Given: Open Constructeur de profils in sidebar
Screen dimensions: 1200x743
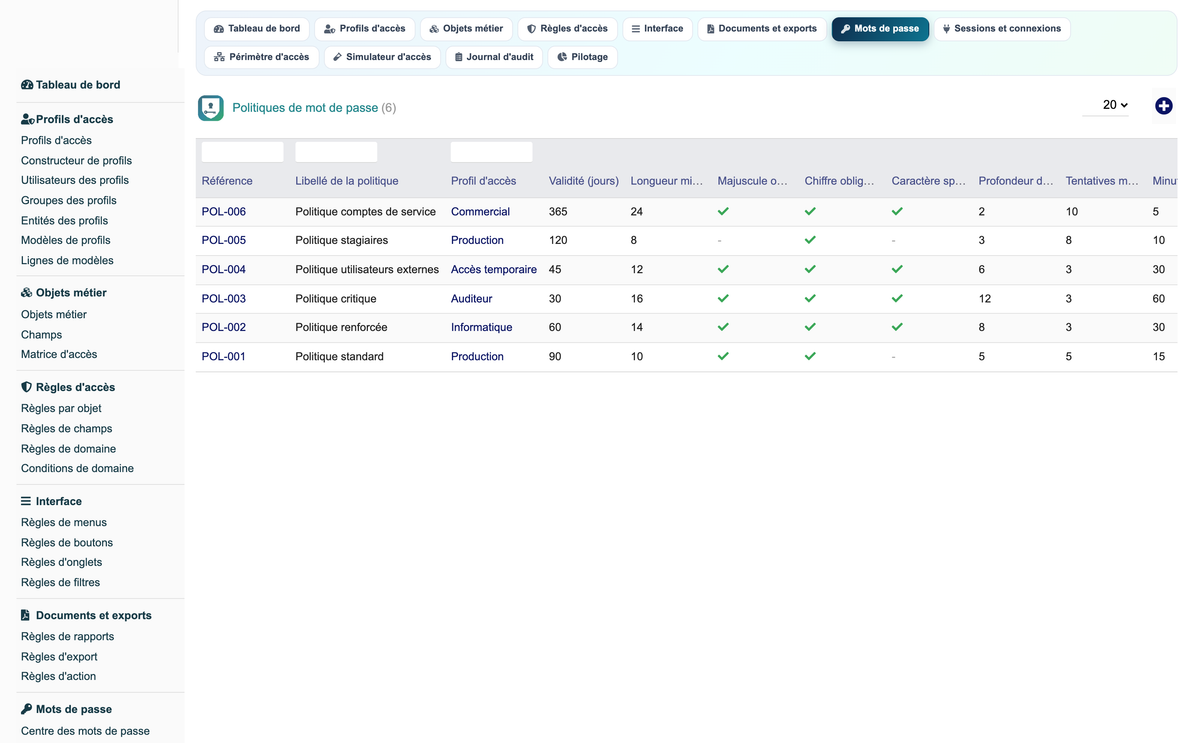Looking at the screenshot, I should (76, 161).
